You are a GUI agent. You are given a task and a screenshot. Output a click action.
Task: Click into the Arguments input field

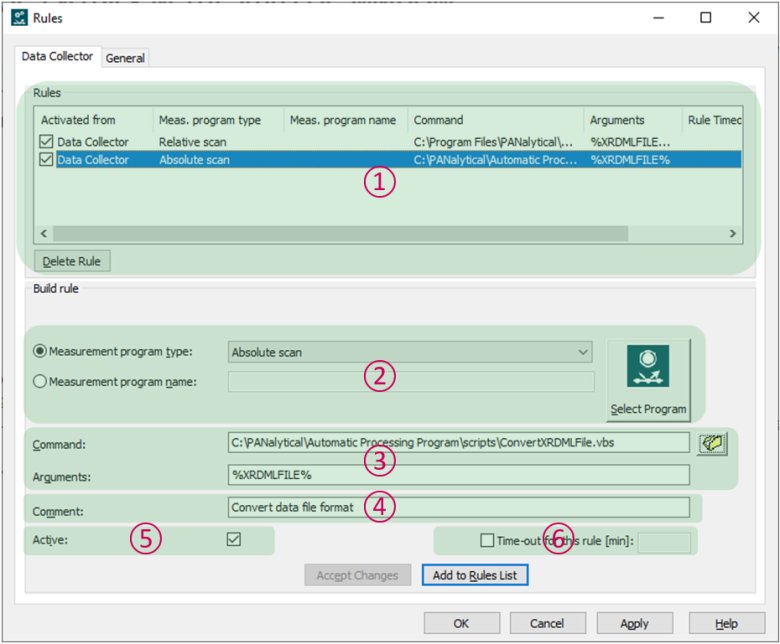(458, 474)
